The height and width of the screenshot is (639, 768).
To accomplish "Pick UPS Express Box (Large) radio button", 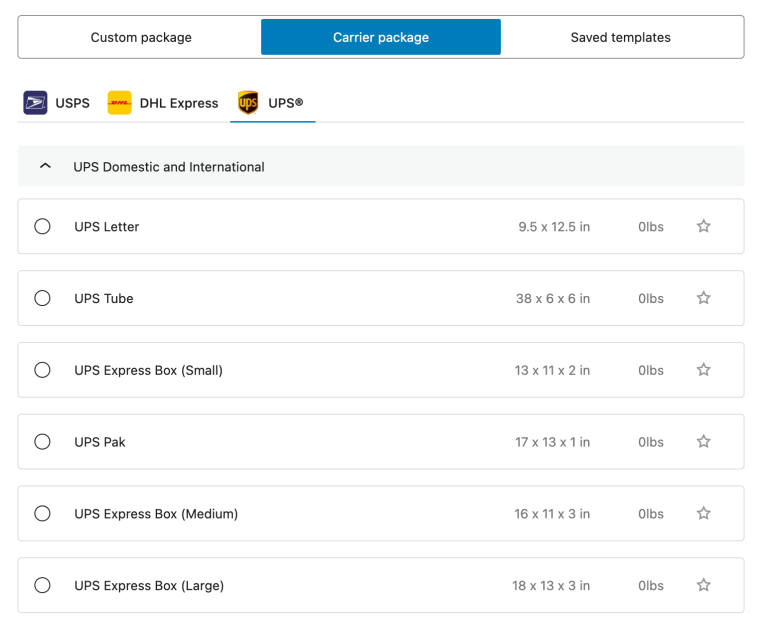I will (42, 585).
